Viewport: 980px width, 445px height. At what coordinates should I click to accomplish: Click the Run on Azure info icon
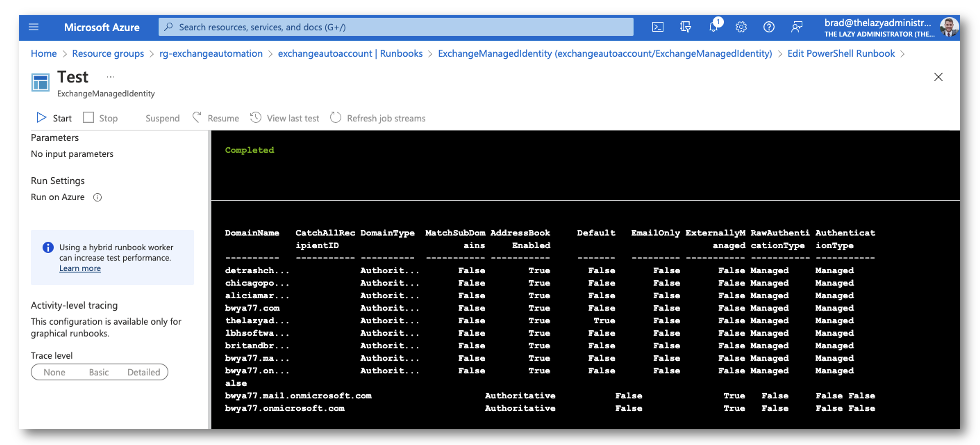coord(97,198)
